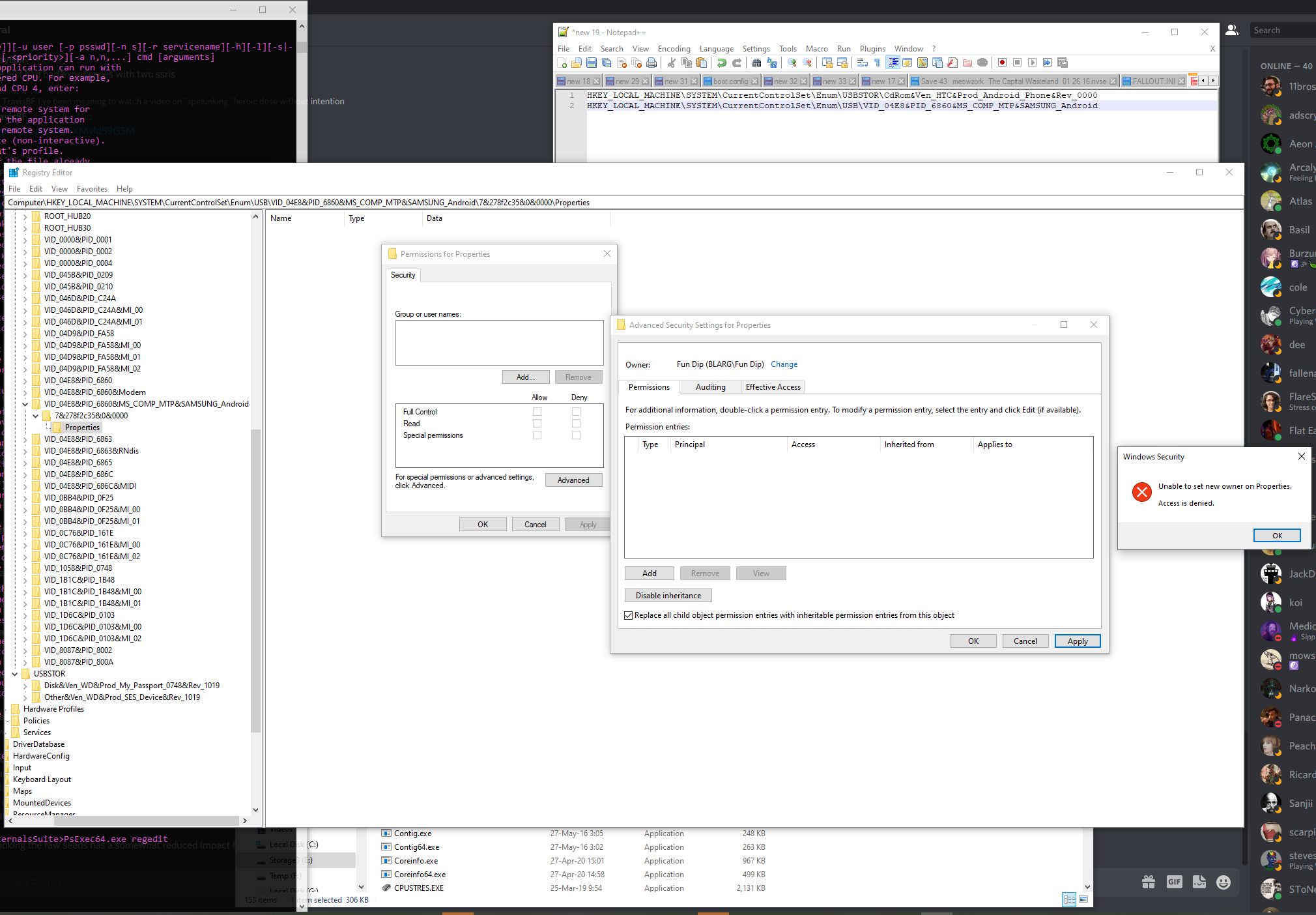Click Discord Search field
This screenshot has width=1316, height=915.
(x=1282, y=30)
